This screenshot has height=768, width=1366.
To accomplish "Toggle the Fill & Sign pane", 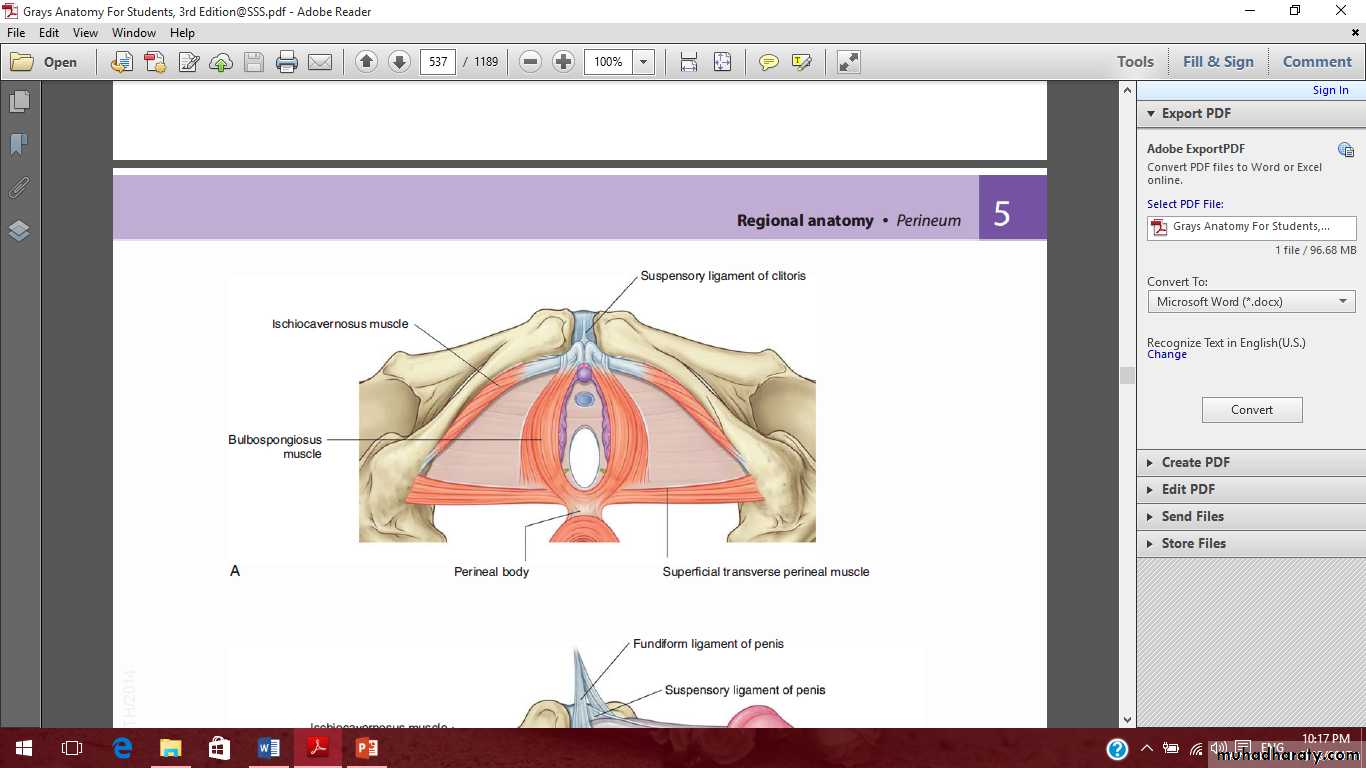I will 1217,62.
